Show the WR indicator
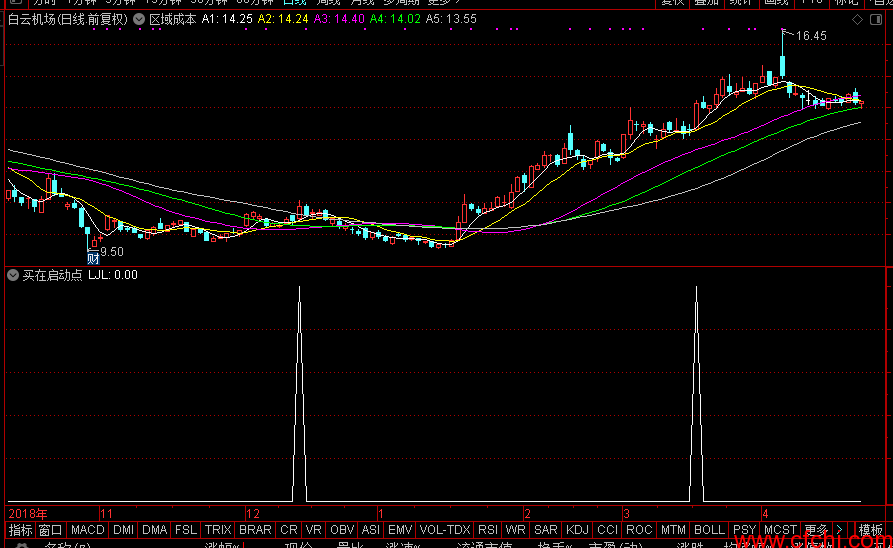This screenshot has height=548, width=893. 515,530
